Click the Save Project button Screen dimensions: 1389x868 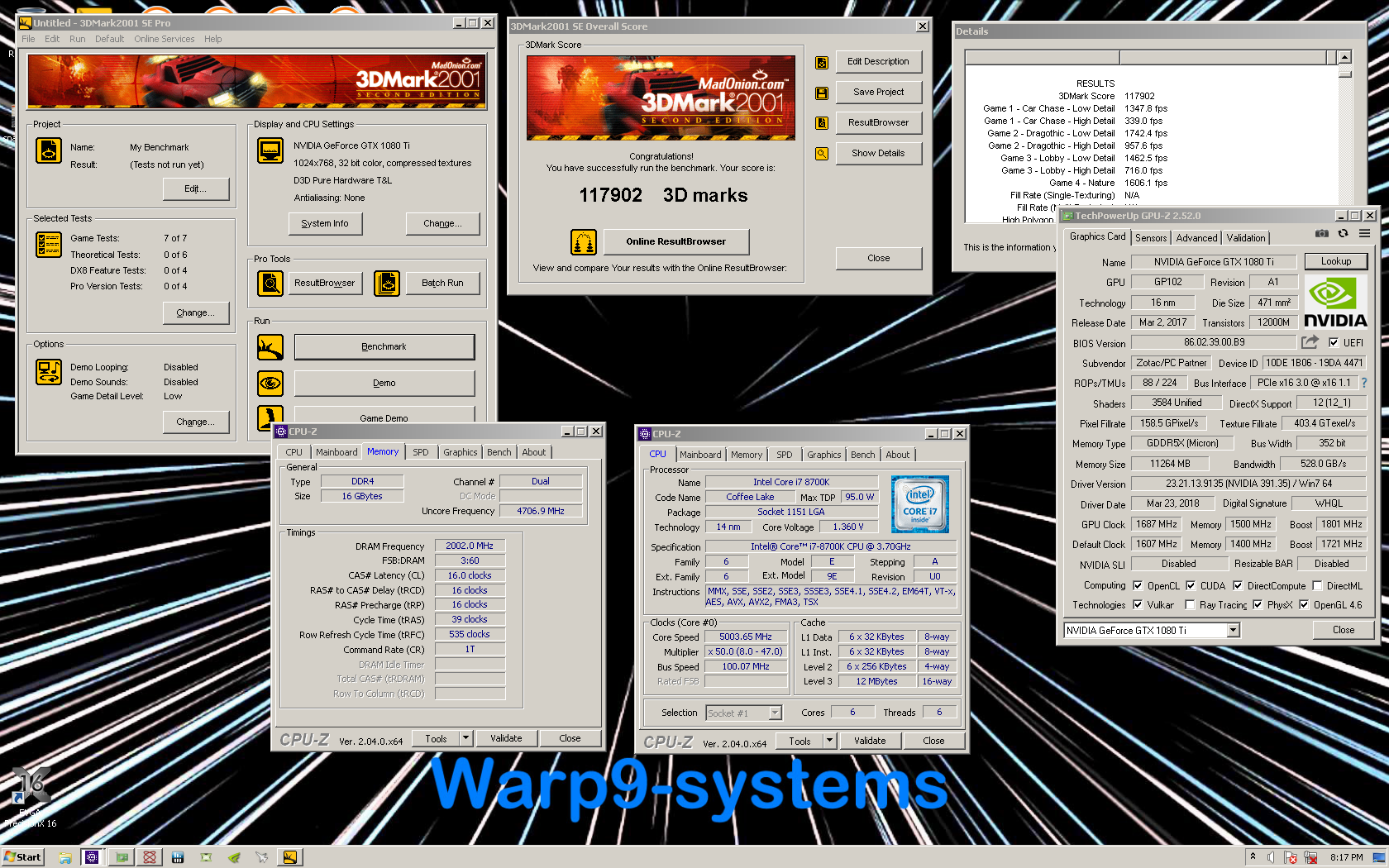(x=878, y=92)
